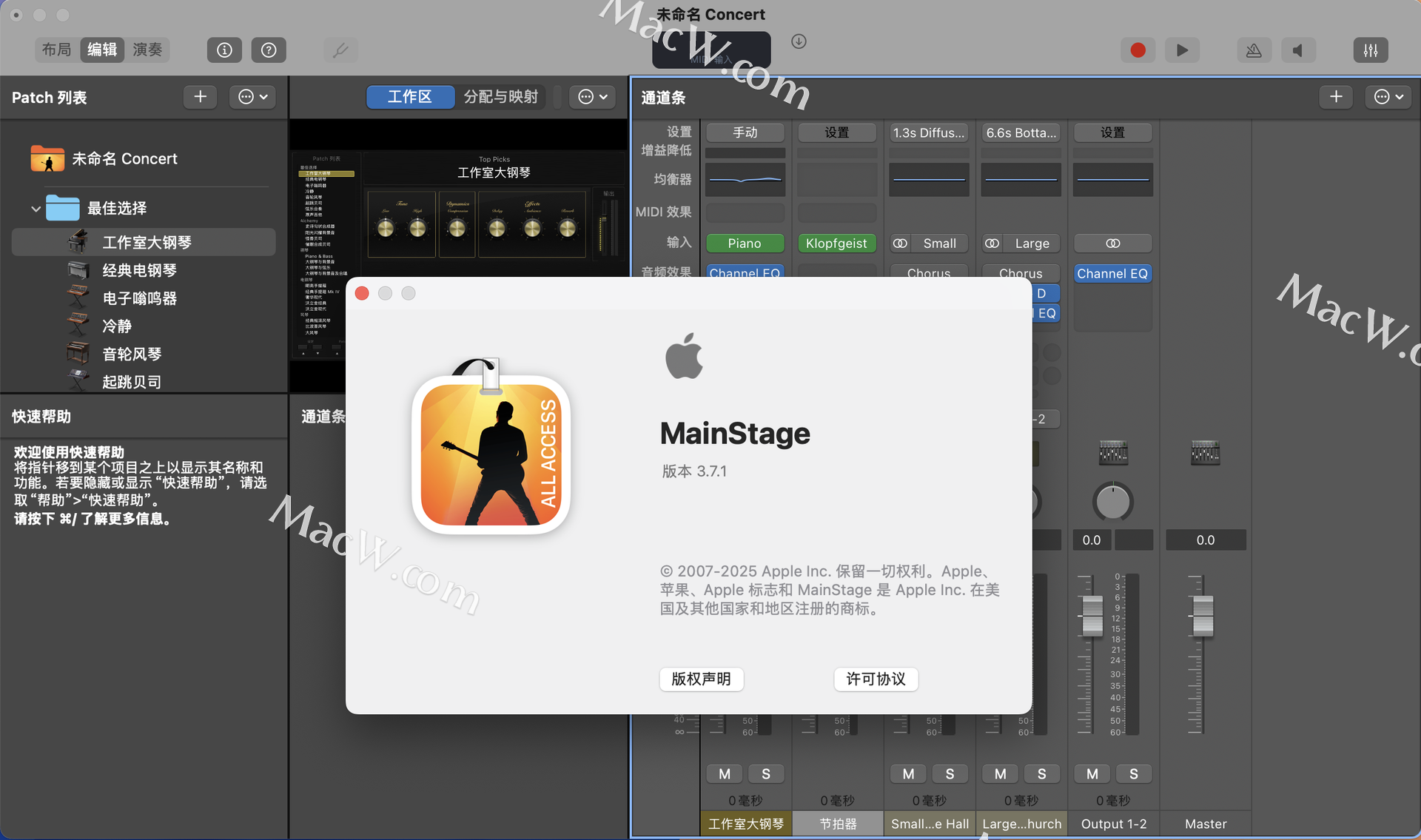
Task: Click the Master strip icon
Action: click(1205, 452)
